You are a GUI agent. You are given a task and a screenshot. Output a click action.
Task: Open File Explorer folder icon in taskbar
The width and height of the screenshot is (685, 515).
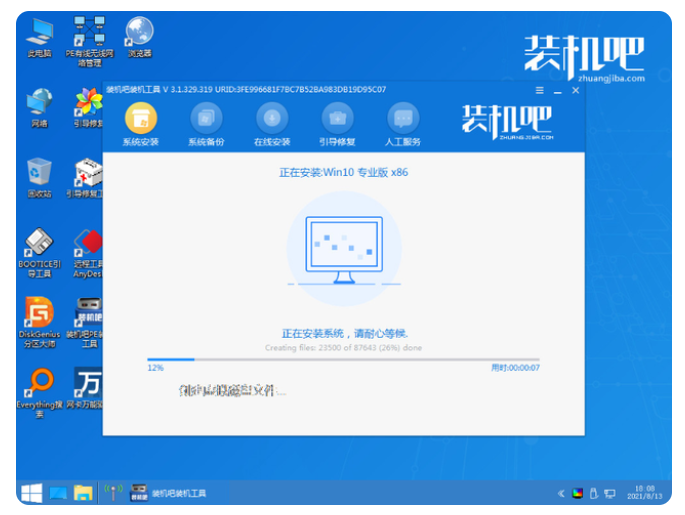point(83,492)
